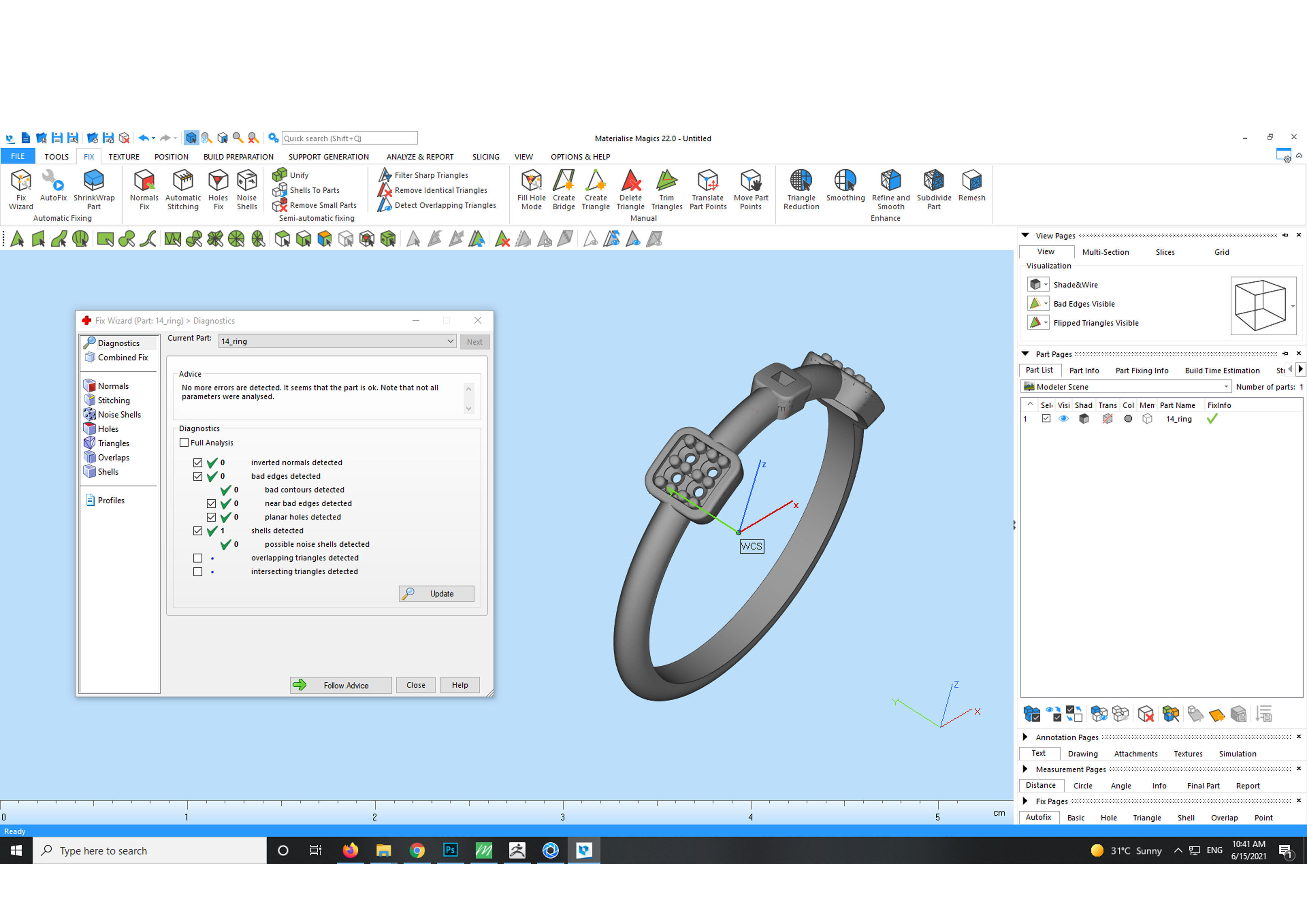Screen dimensions: 1307x924
Task: Check overlapping triangles detected option
Action: coord(197,558)
